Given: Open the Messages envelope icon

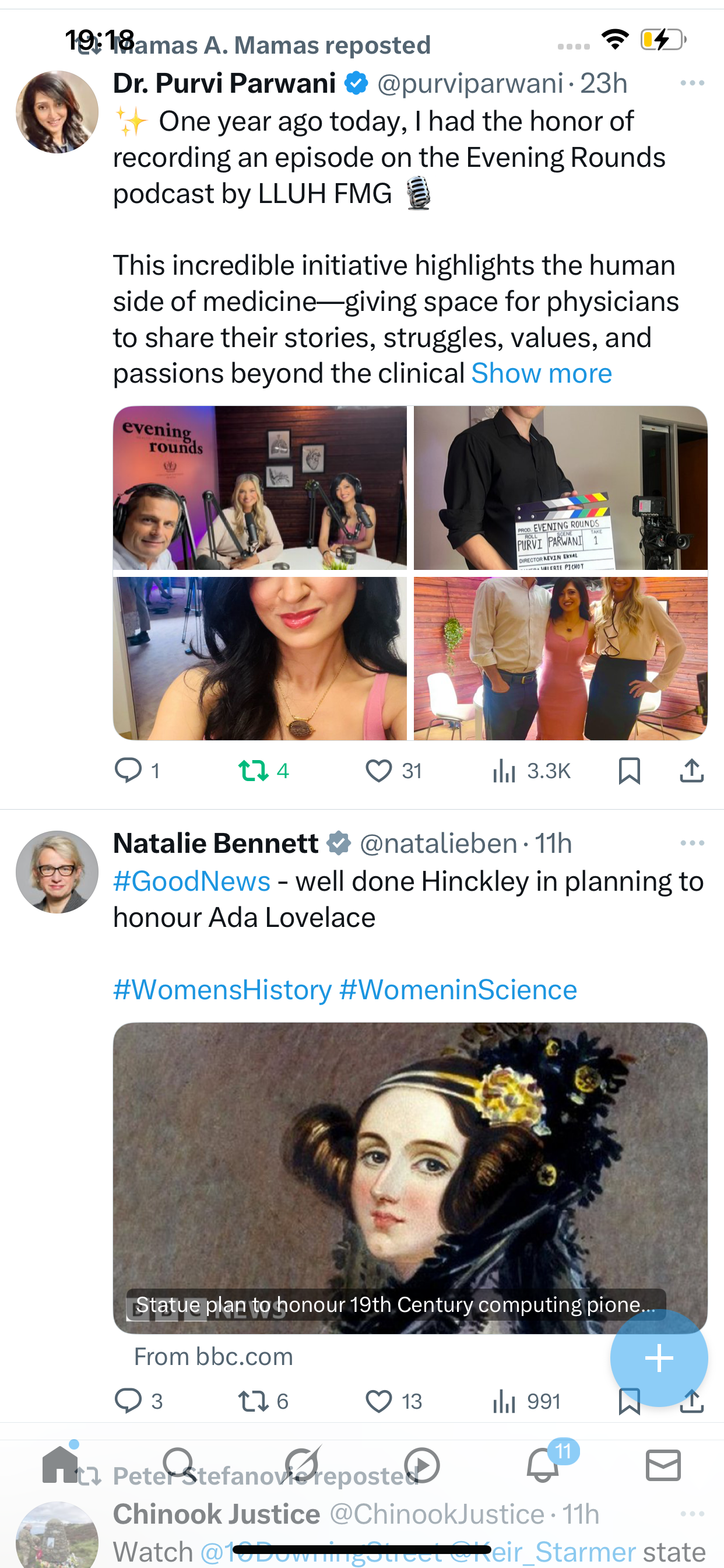Looking at the screenshot, I should pyautogui.click(x=663, y=1464).
